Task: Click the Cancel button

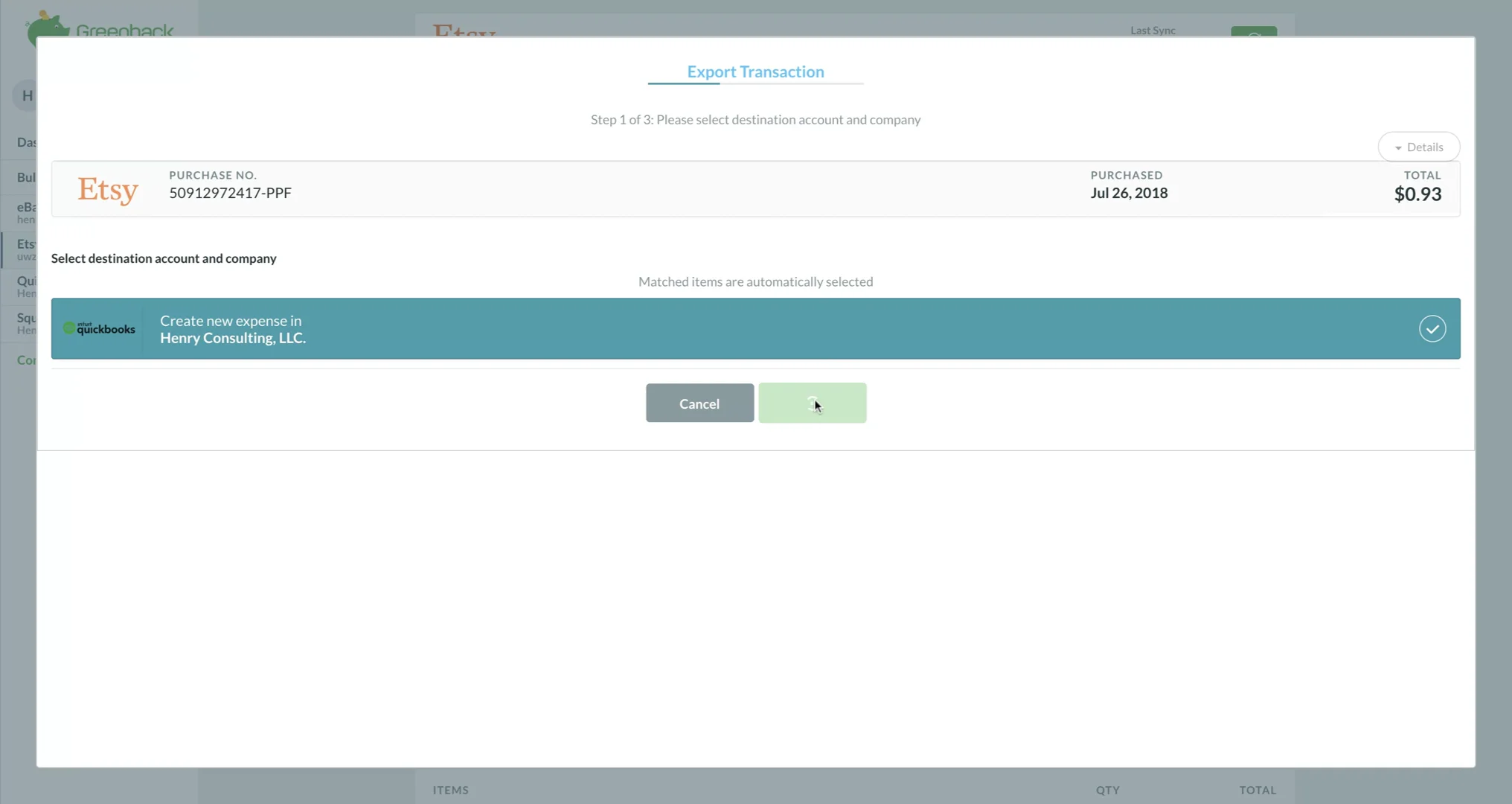Action: point(699,403)
